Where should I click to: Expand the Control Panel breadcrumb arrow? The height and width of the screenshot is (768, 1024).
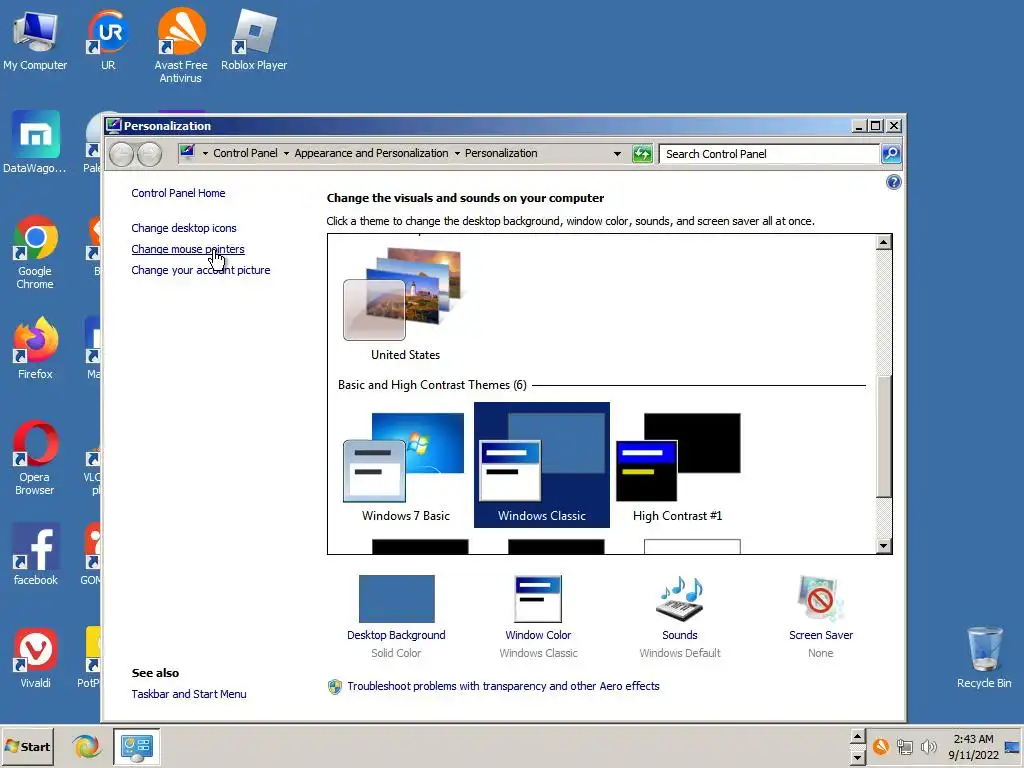tap(286, 153)
